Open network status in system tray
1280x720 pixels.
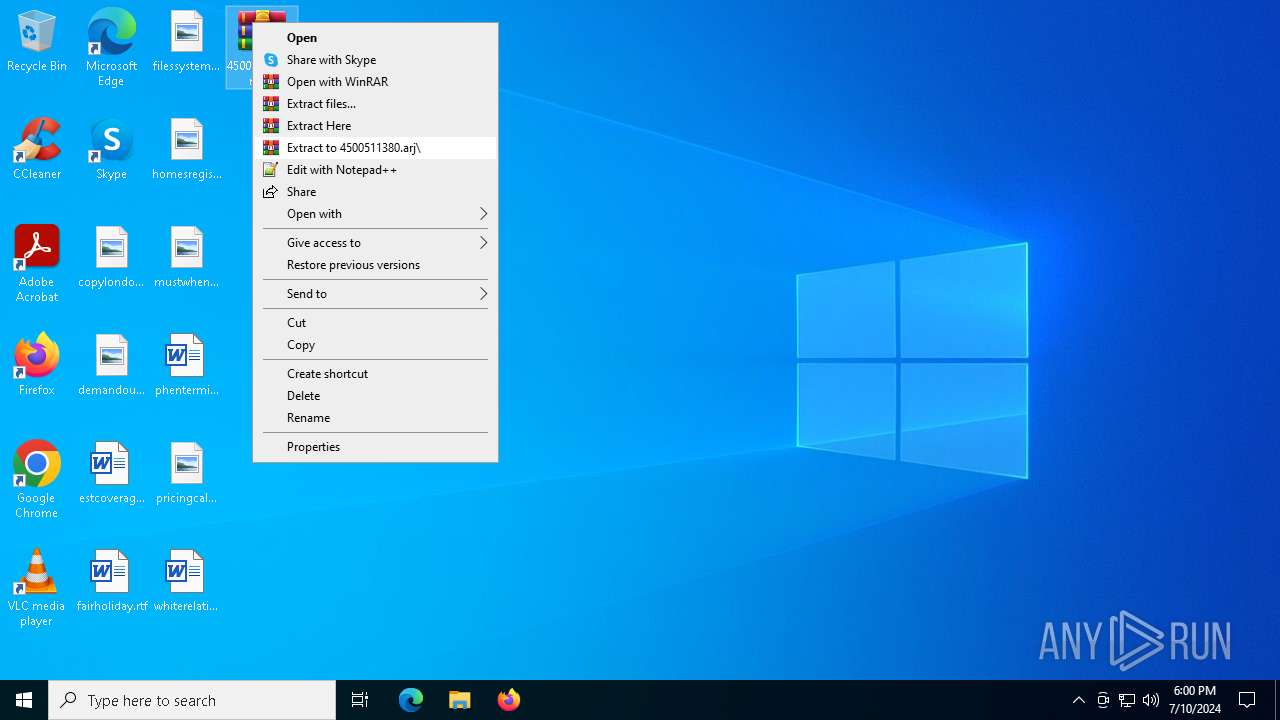(x=1127, y=700)
